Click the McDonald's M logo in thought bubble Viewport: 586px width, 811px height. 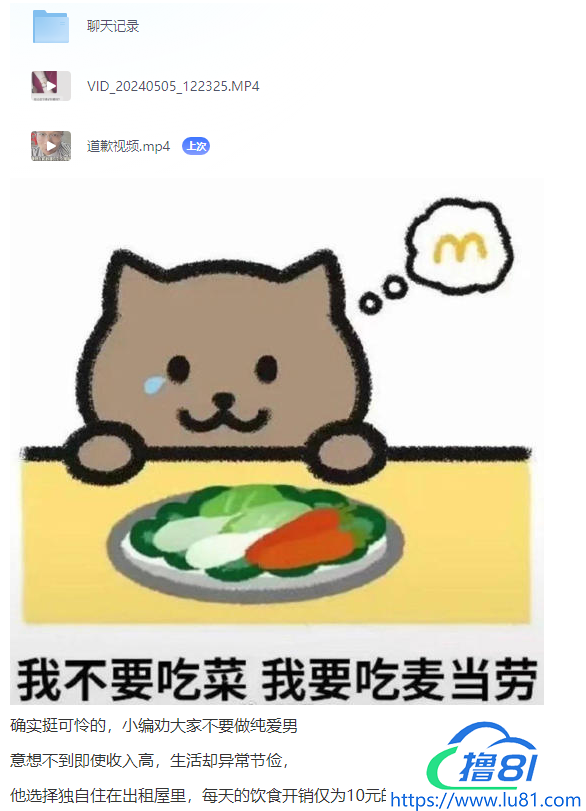pyautogui.click(x=459, y=247)
